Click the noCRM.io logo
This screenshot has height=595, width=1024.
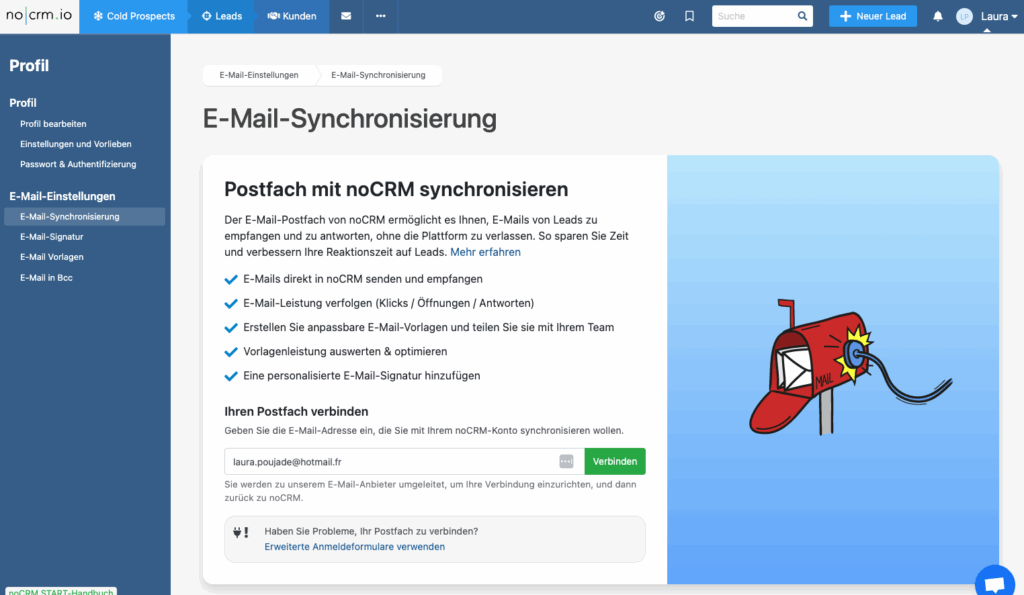[39, 16]
